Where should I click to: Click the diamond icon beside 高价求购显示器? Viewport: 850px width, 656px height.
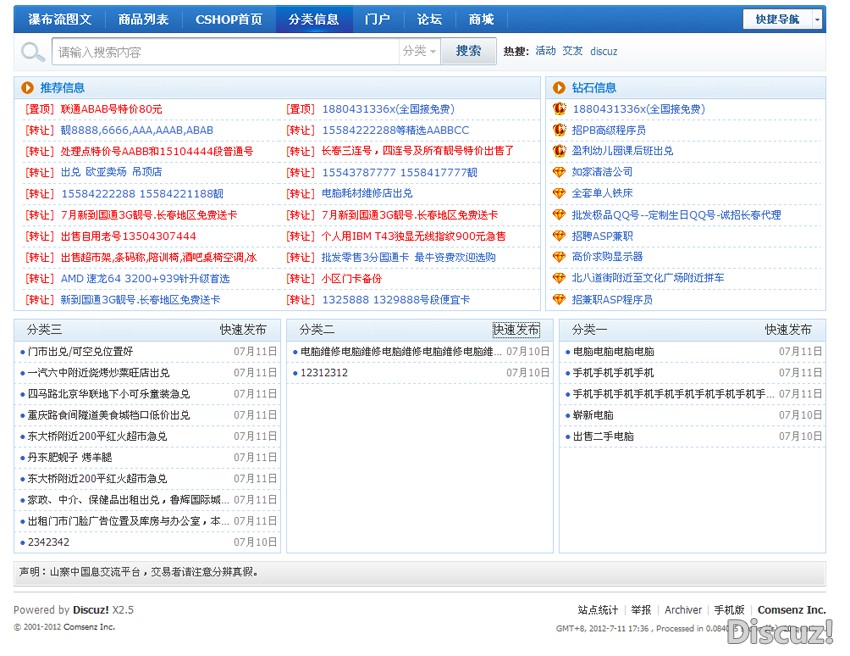pyautogui.click(x=560, y=257)
